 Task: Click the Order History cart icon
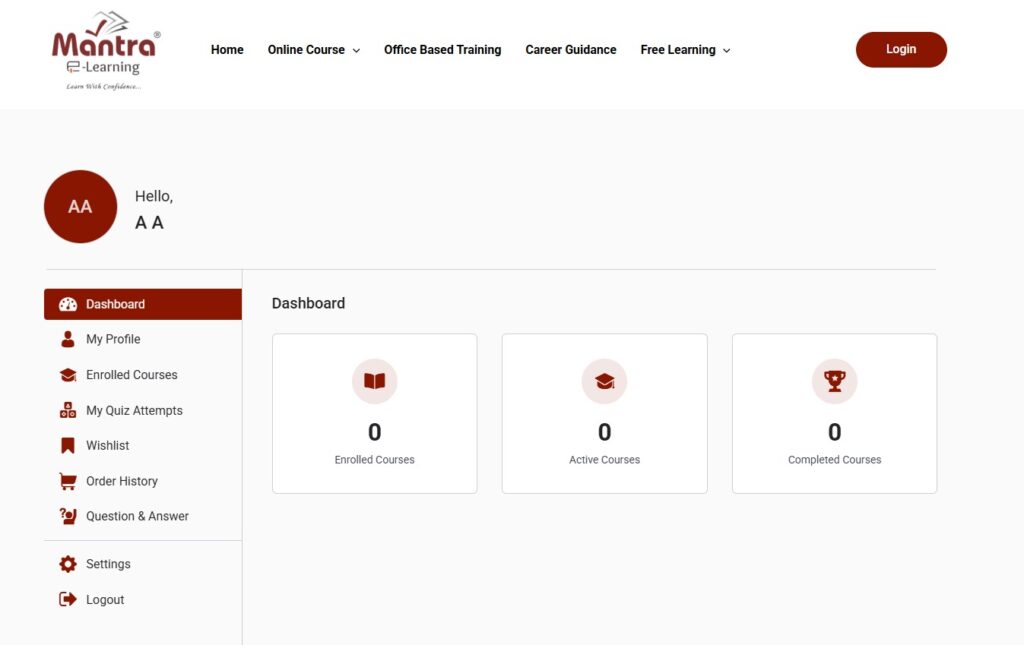point(68,482)
